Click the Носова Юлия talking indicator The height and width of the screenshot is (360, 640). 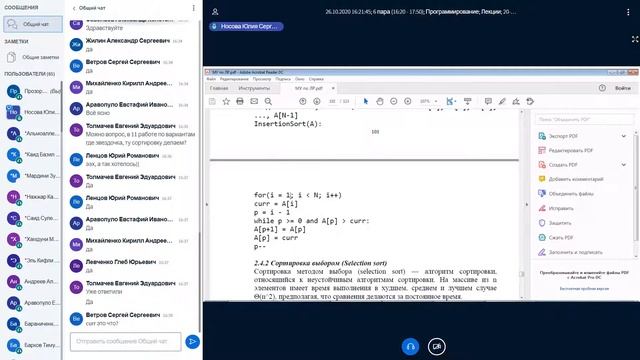click(x=246, y=27)
